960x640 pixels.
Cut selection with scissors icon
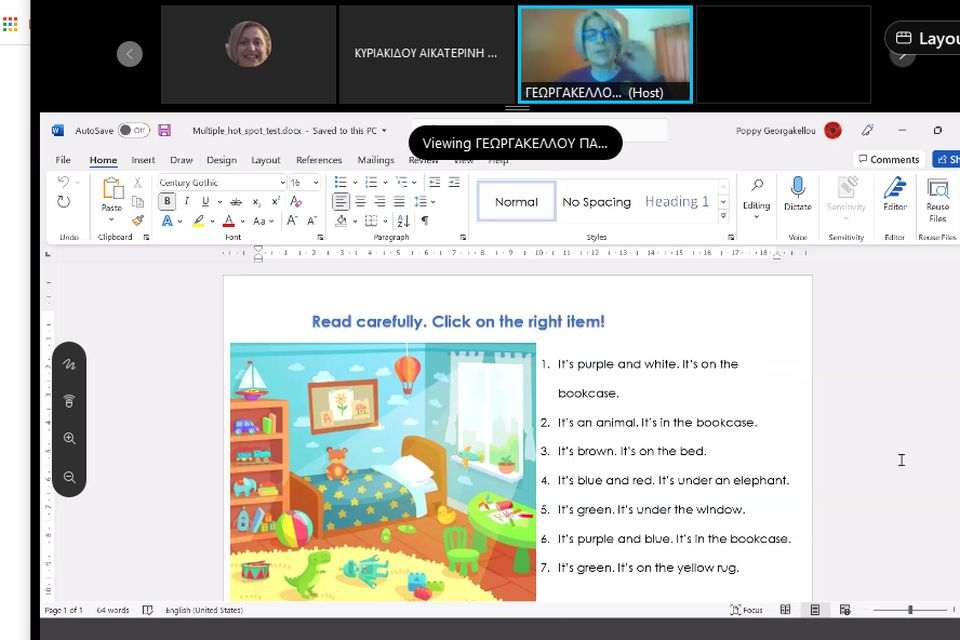coord(138,183)
